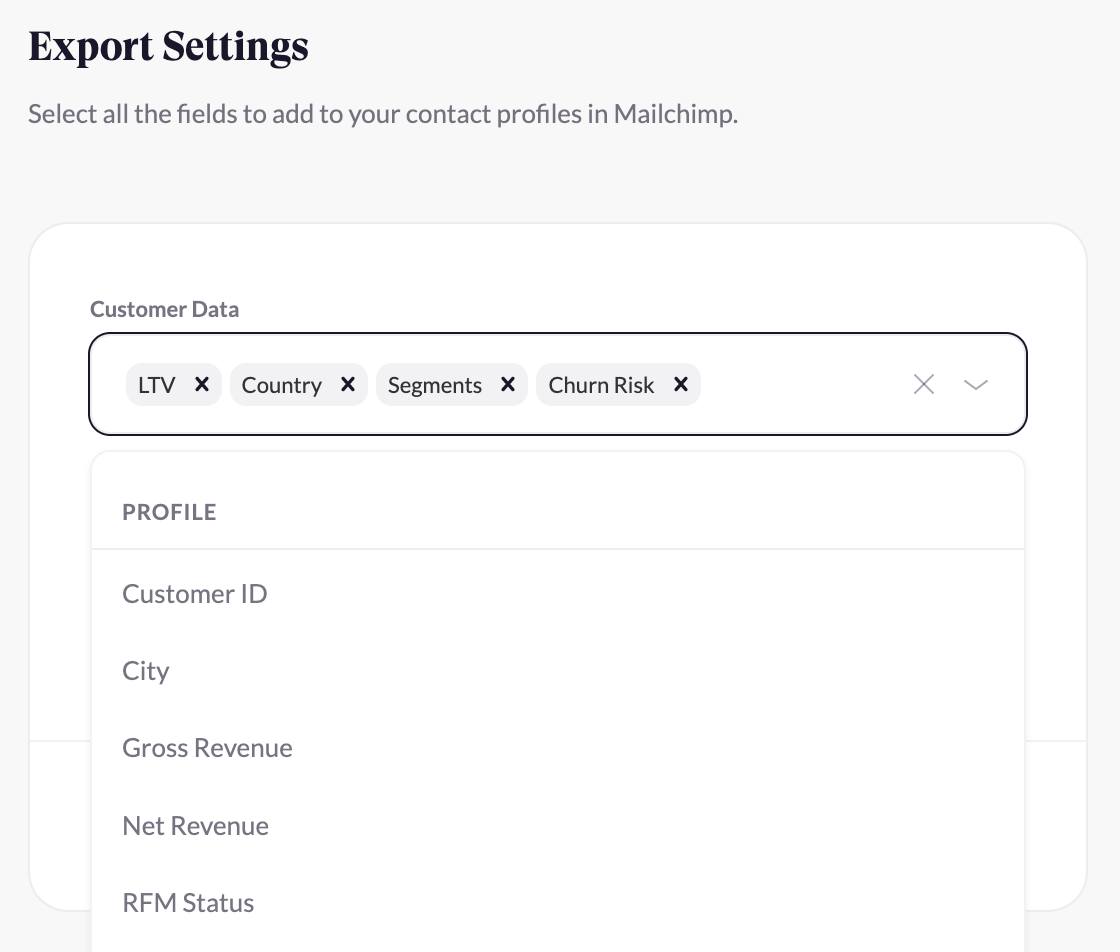
Task: Choose Gross Revenue field
Action: (x=558, y=748)
